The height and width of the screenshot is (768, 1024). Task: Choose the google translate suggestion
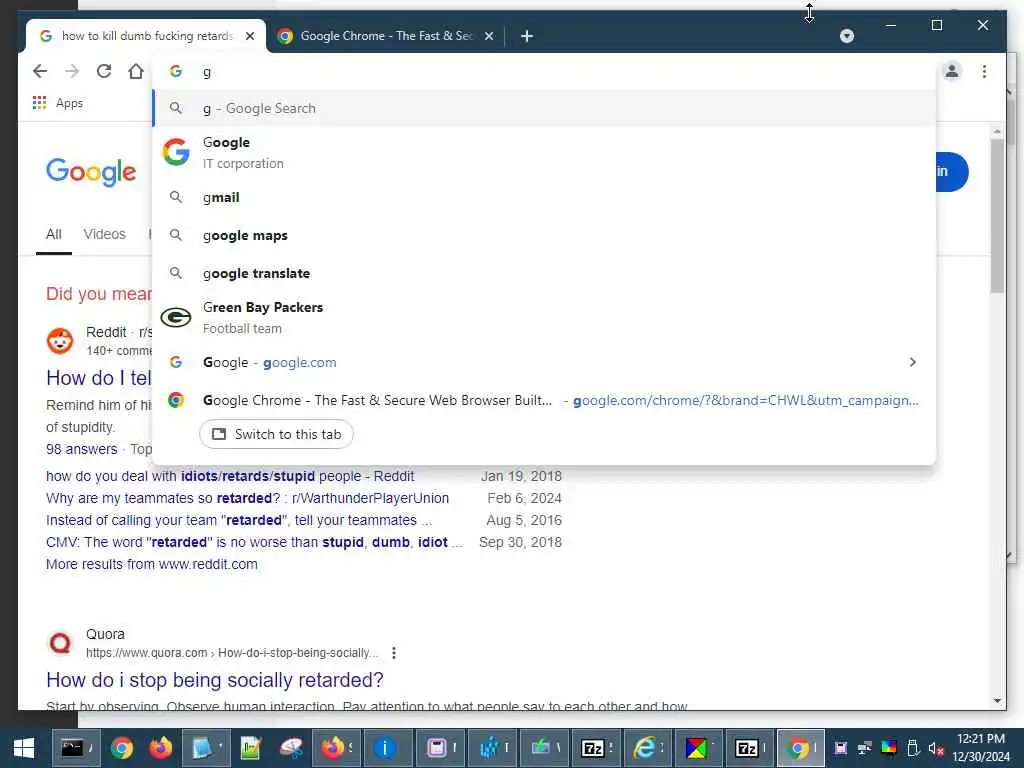[544, 273]
